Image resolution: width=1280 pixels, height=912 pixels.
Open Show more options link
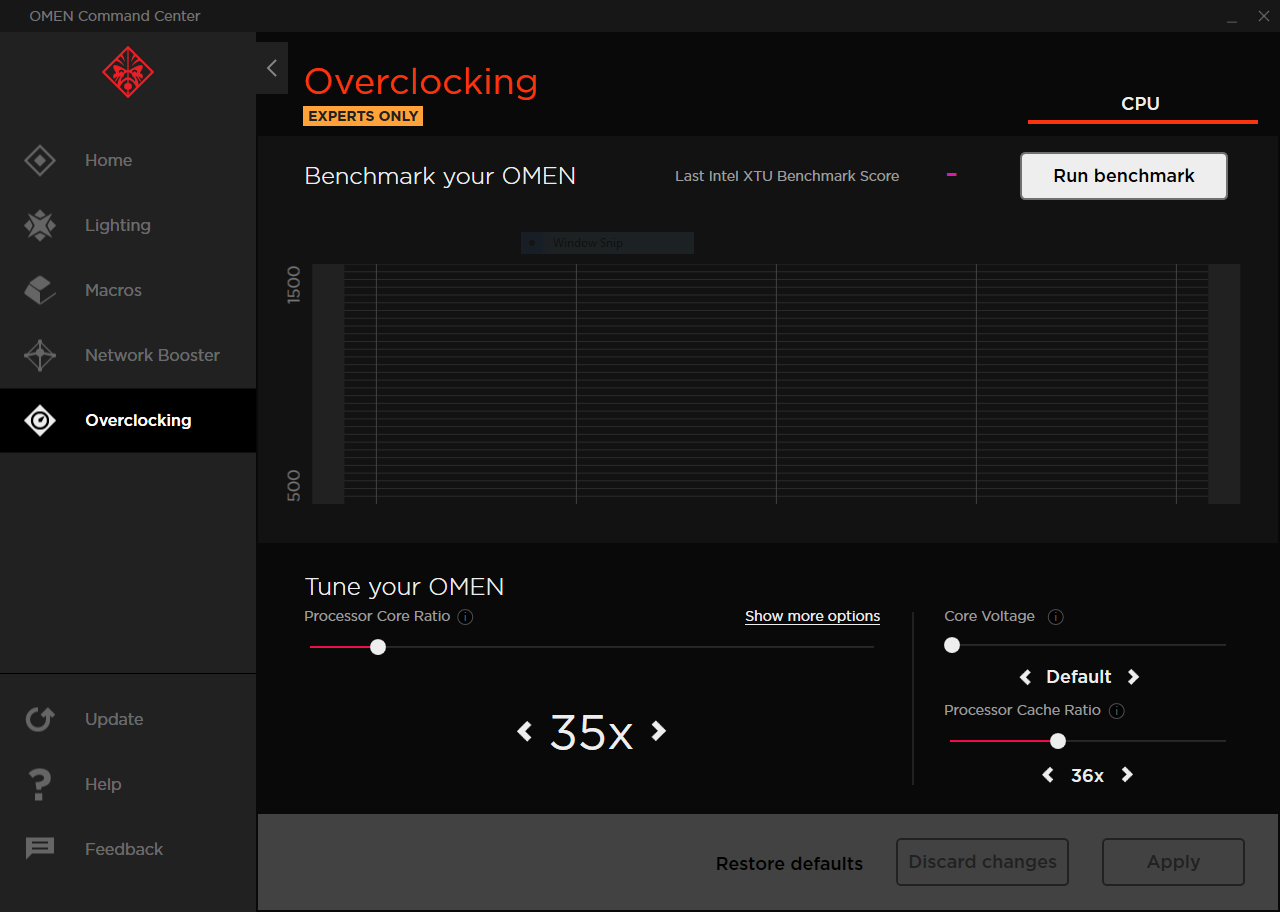(x=813, y=616)
